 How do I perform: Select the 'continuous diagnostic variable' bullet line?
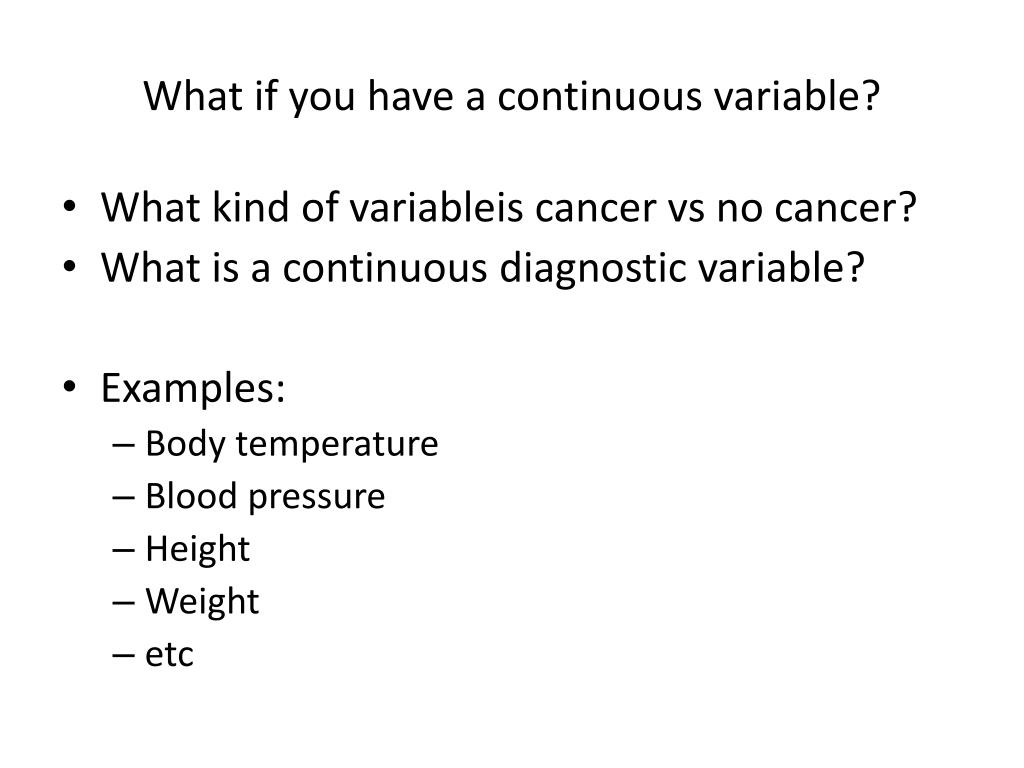click(x=481, y=267)
